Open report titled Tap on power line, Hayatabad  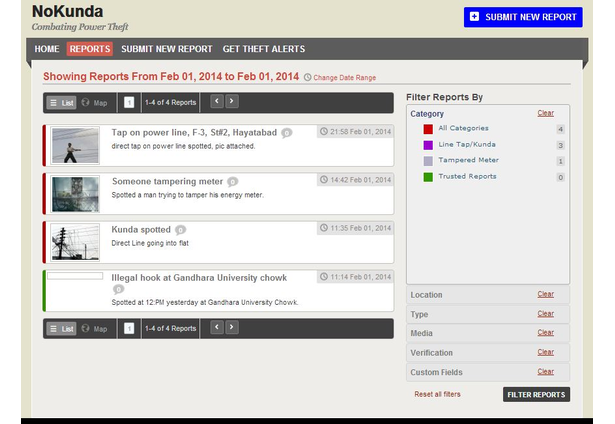pos(194,133)
